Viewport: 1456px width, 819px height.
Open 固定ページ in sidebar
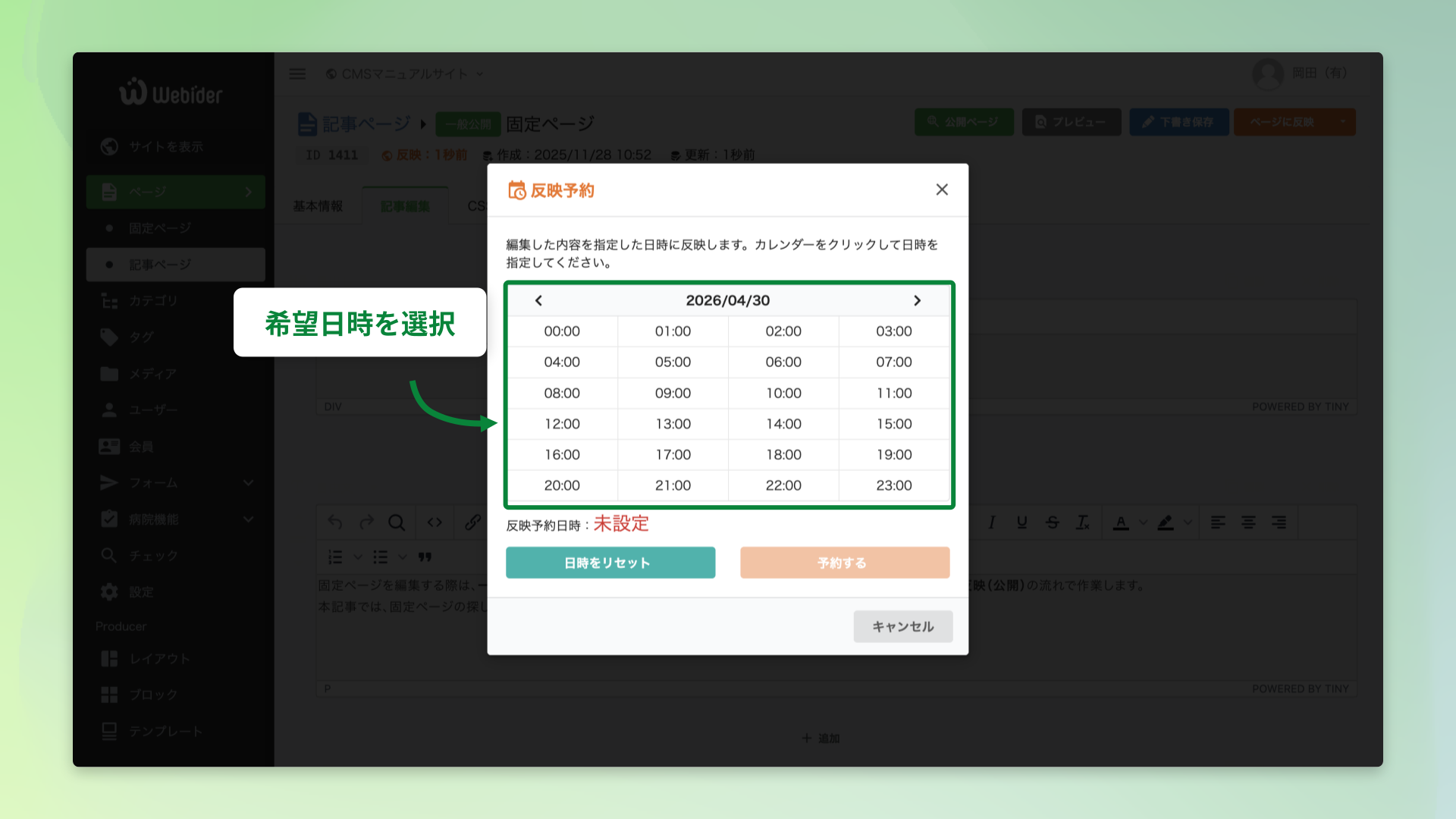176,228
